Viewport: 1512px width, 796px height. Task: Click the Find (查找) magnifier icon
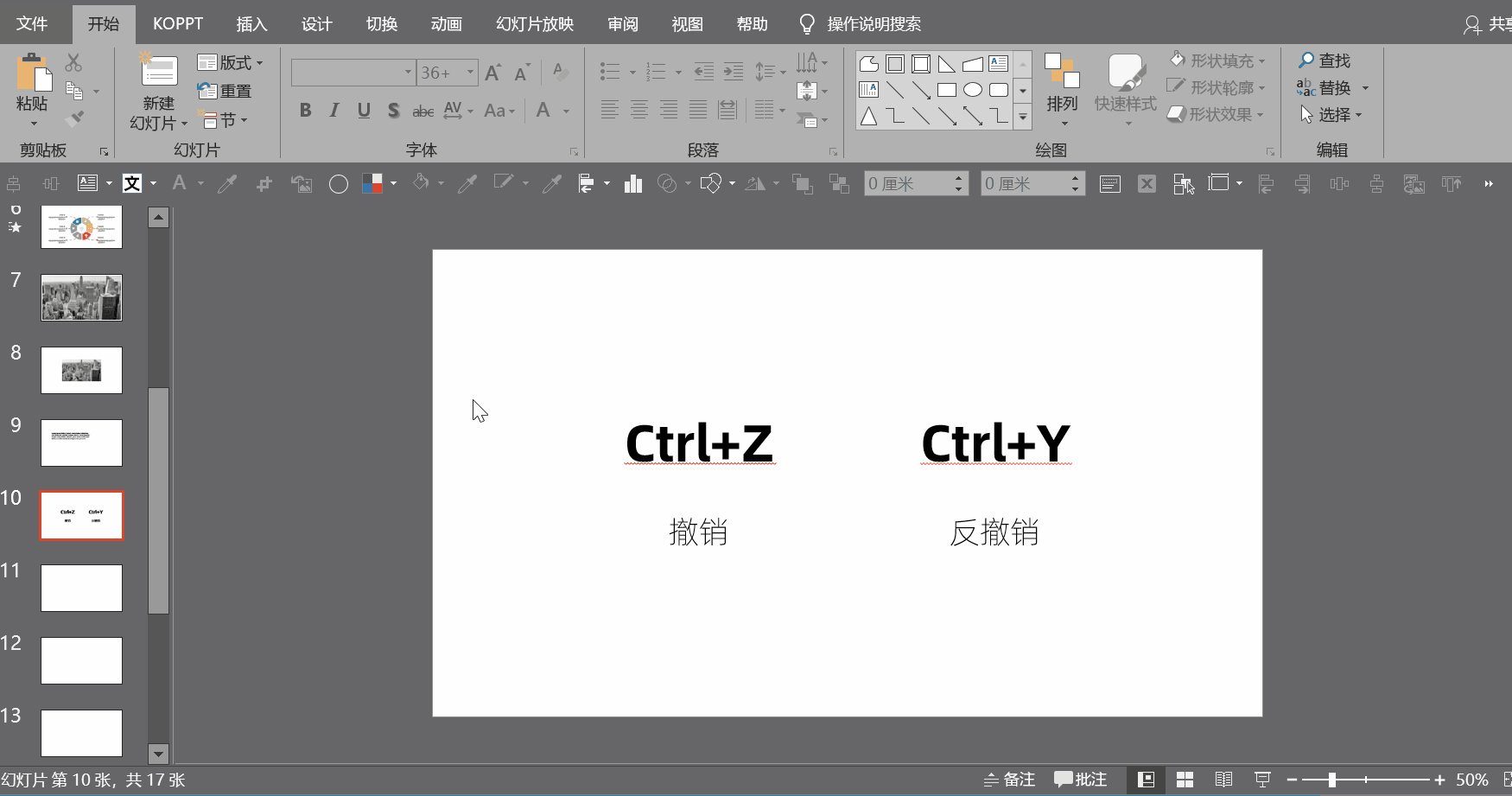pyautogui.click(x=1306, y=60)
